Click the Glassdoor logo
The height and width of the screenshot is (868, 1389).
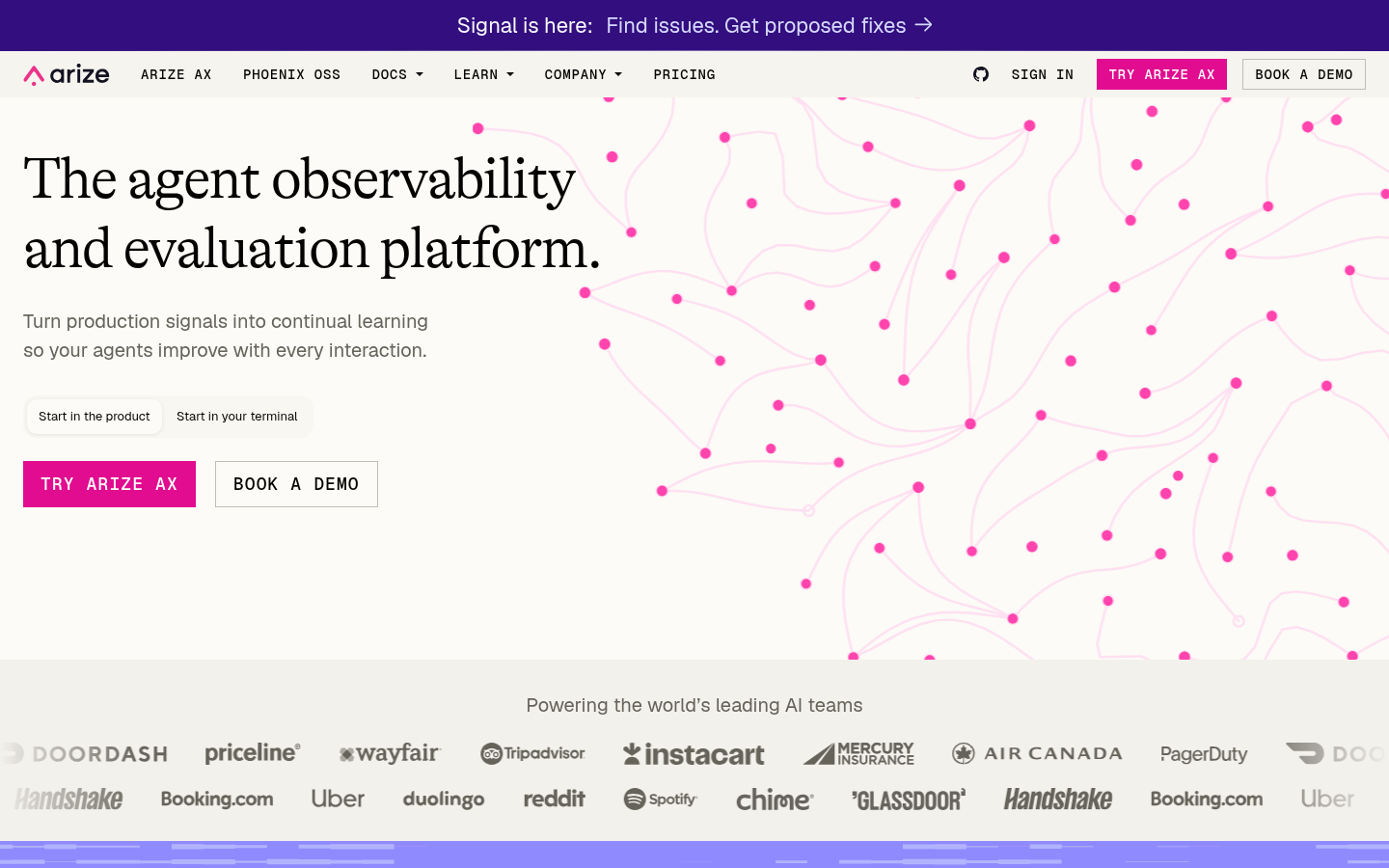909,800
